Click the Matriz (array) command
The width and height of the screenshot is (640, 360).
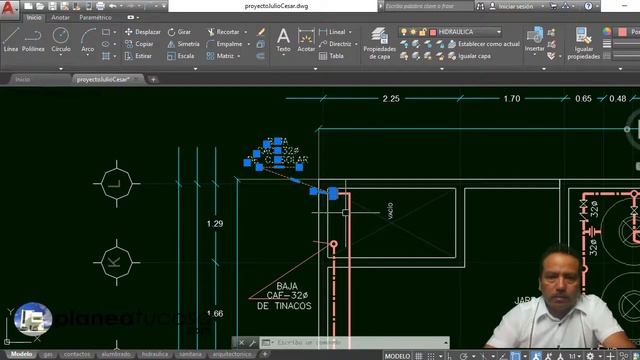(x=220, y=56)
